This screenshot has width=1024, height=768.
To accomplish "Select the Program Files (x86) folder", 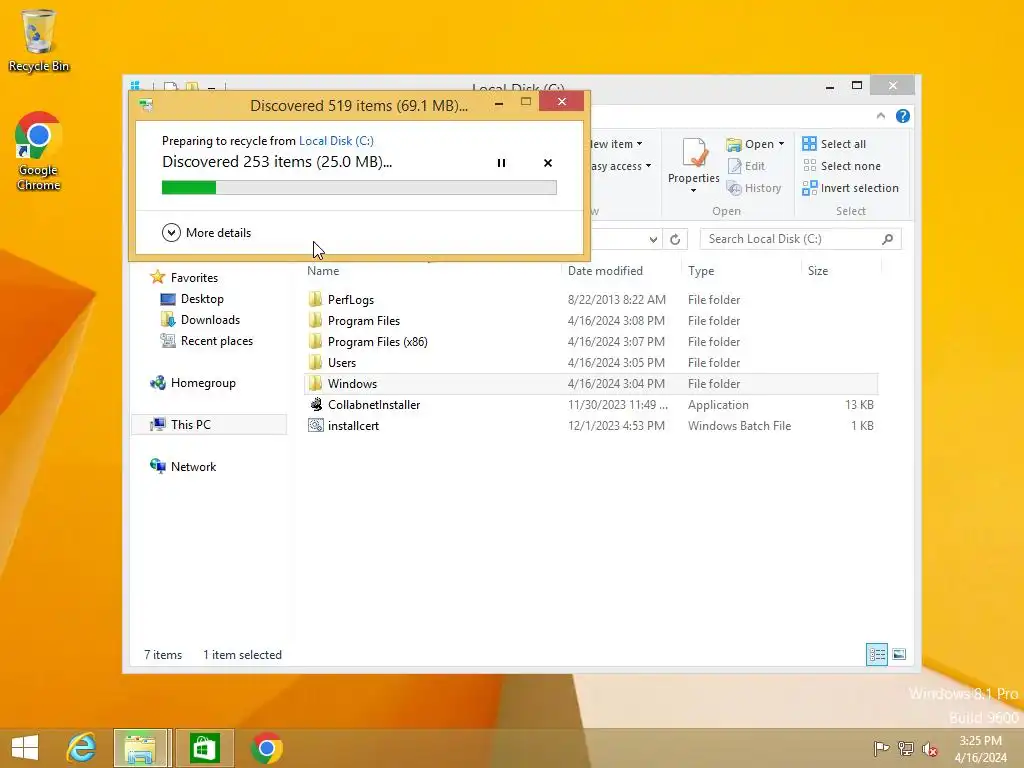I will pos(377,342).
